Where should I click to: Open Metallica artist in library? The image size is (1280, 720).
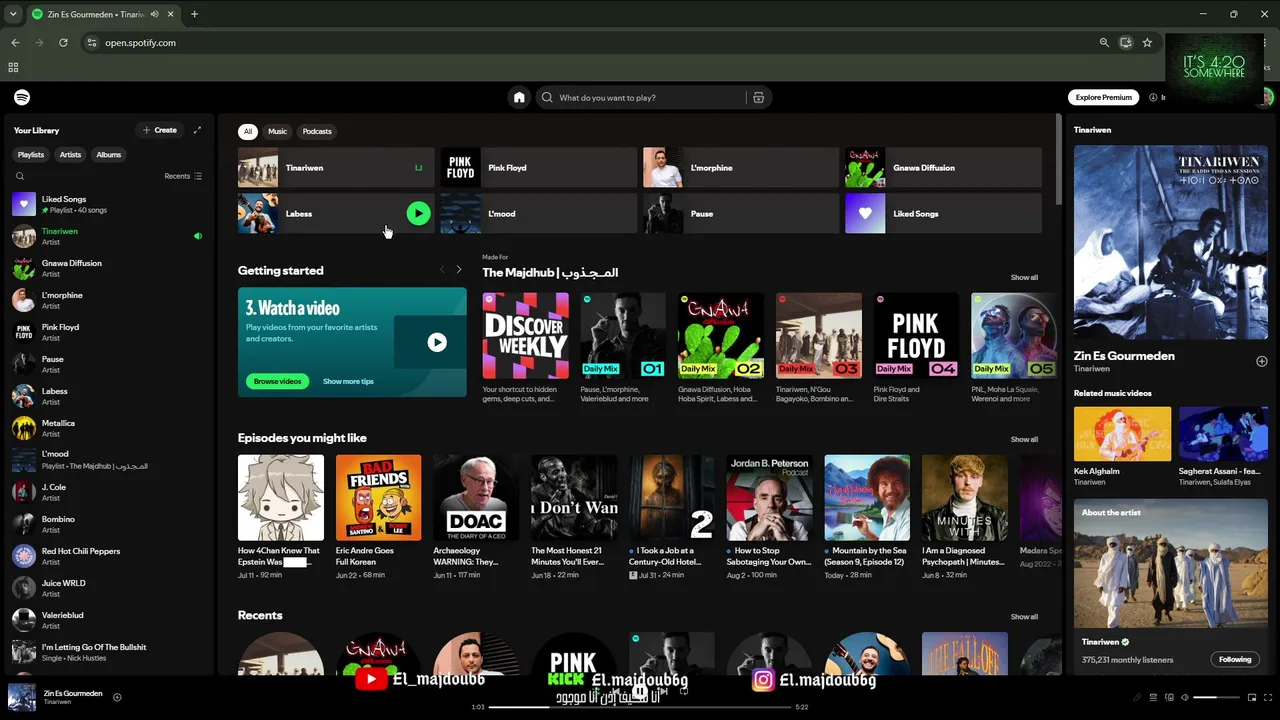[x=107, y=428]
